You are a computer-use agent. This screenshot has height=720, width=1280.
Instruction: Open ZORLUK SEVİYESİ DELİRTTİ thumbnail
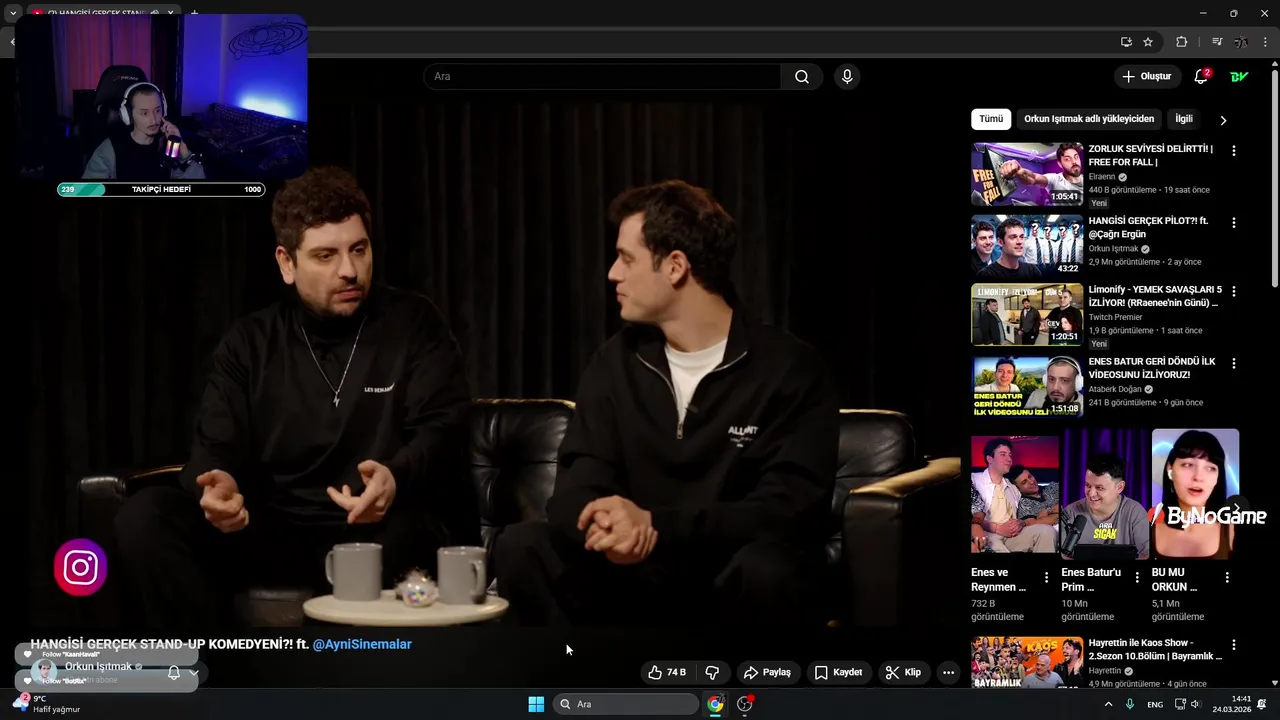[1027, 174]
